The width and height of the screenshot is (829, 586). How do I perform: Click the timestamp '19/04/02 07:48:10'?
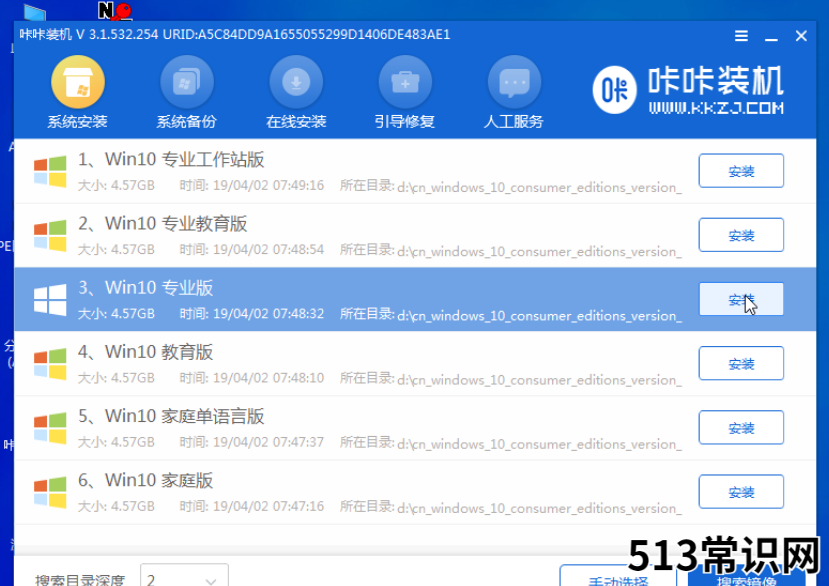coord(268,378)
